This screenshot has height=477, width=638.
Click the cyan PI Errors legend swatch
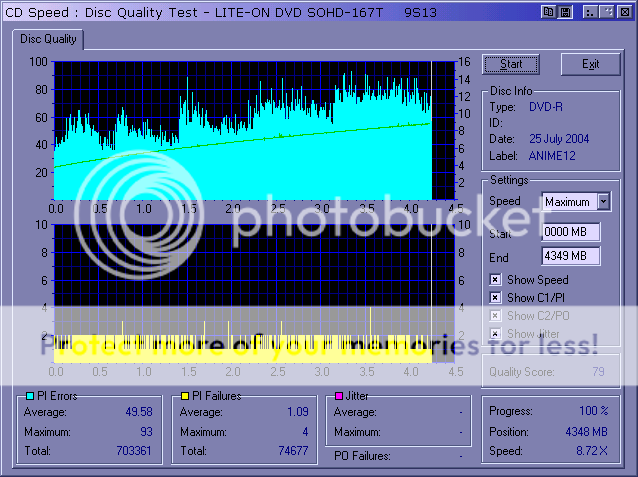(x=30, y=396)
